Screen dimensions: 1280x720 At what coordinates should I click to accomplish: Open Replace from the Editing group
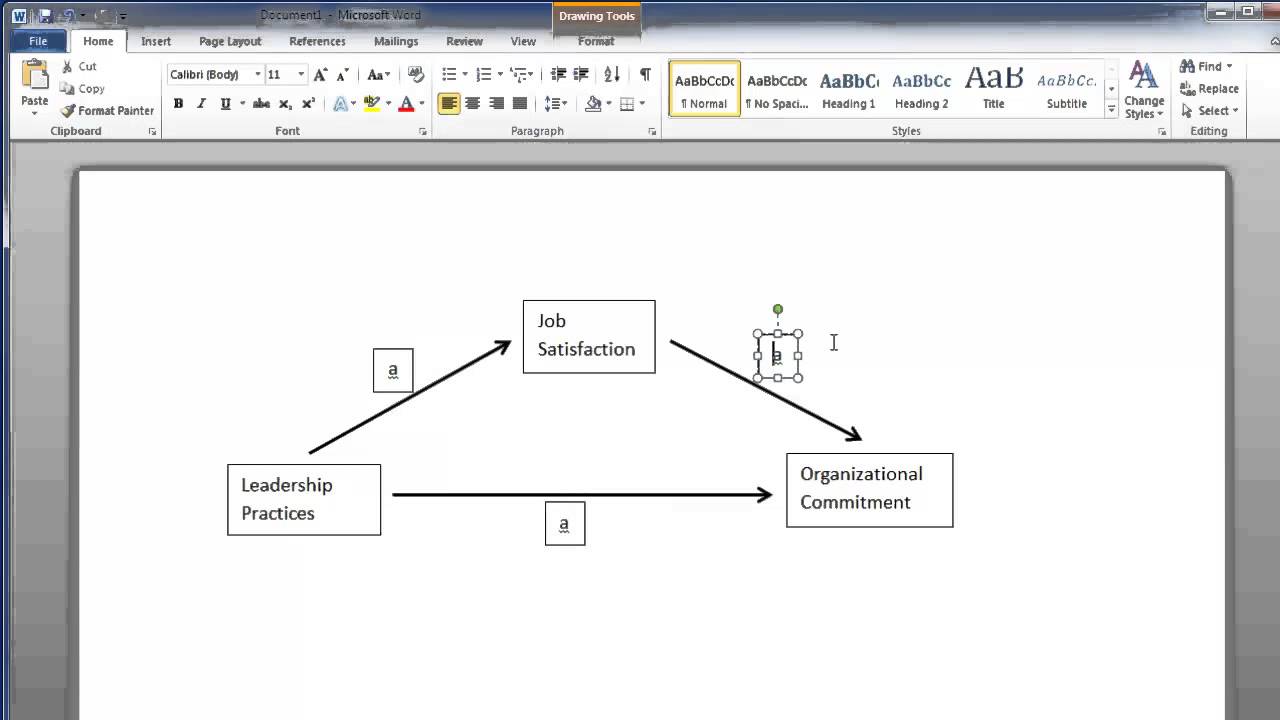click(1209, 89)
